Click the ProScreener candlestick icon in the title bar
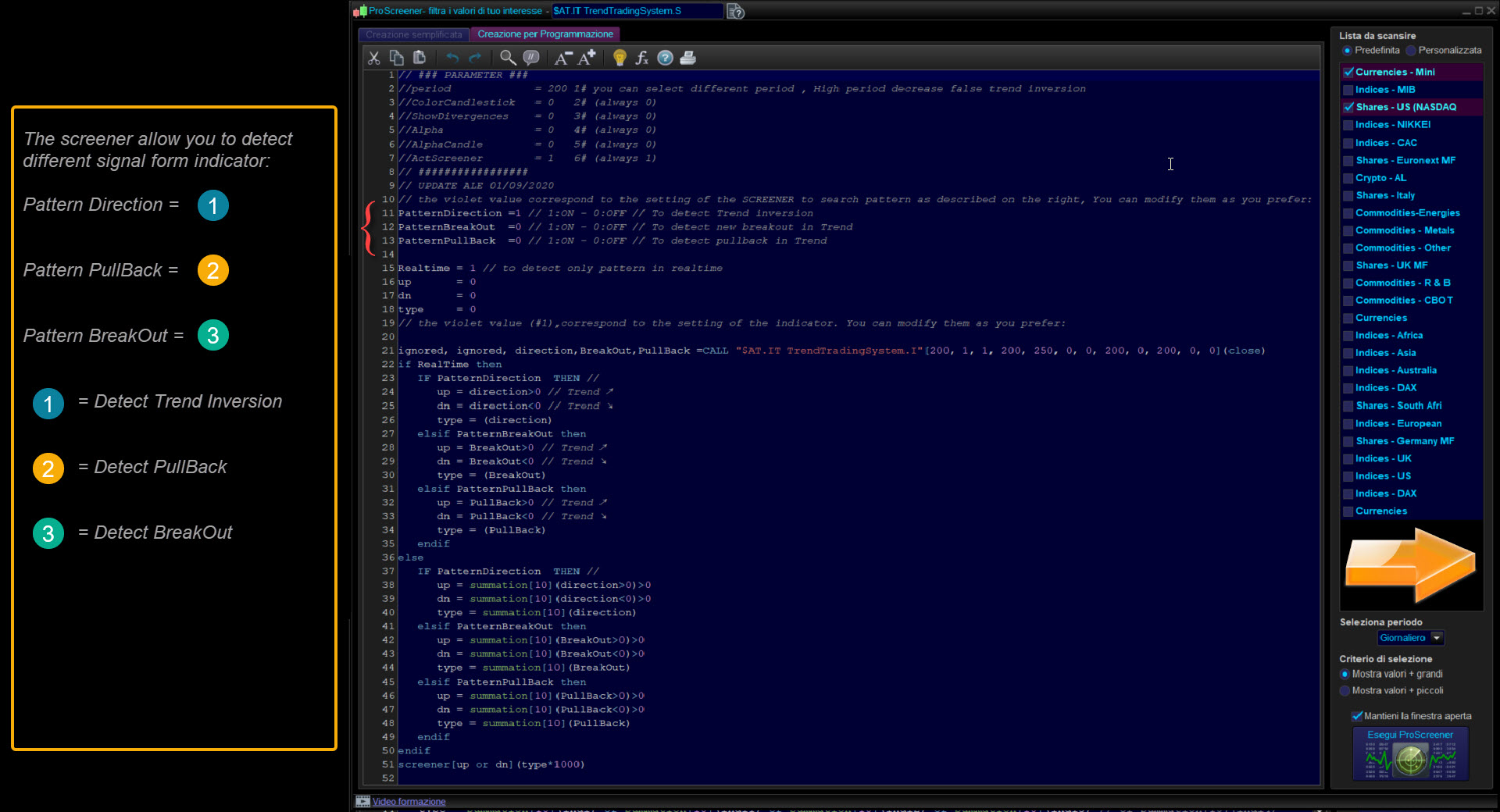This screenshot has width=1500, height=812. (360, 11)
